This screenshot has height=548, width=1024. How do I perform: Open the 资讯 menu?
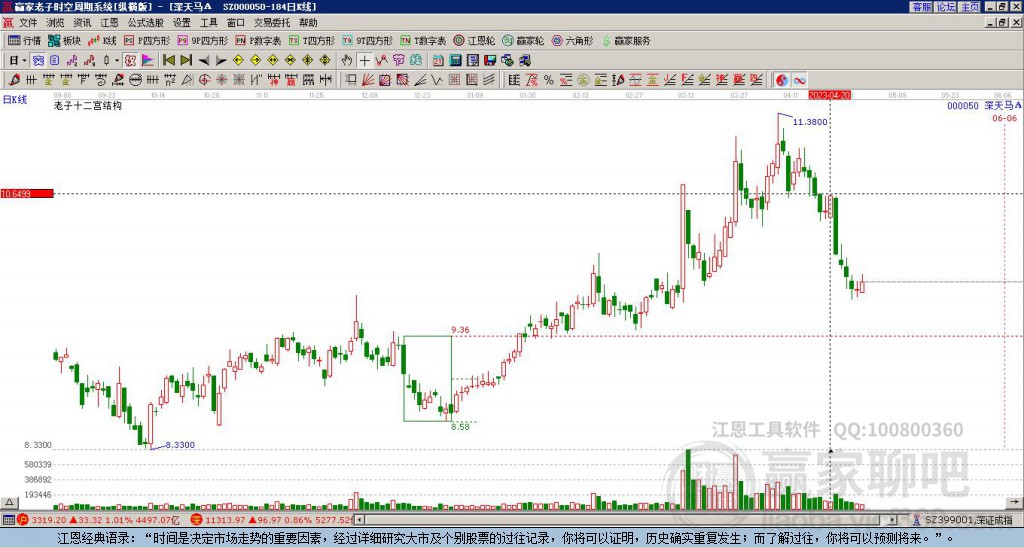click(82, 23)
